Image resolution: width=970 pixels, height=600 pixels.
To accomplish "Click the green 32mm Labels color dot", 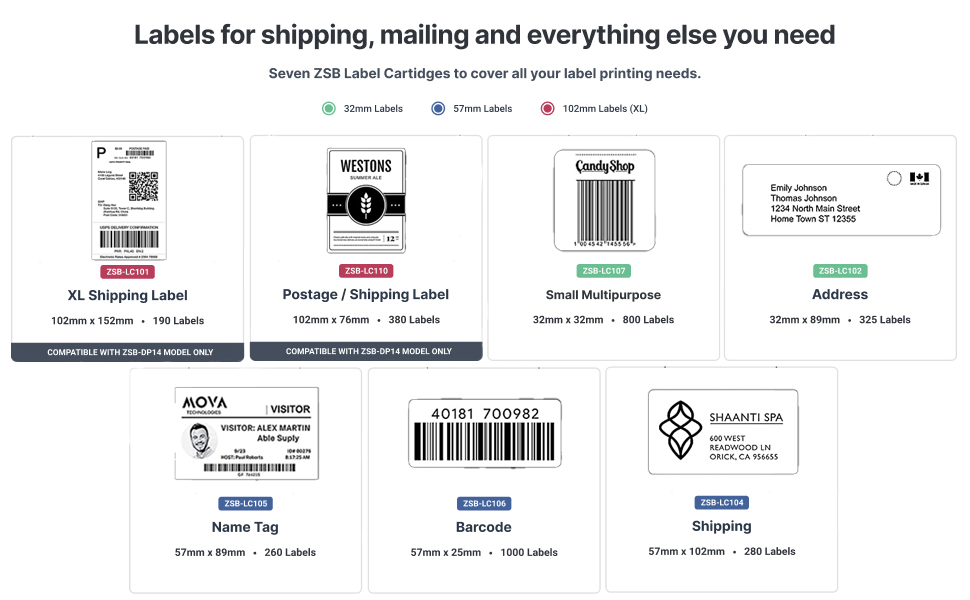I will 329,108.
